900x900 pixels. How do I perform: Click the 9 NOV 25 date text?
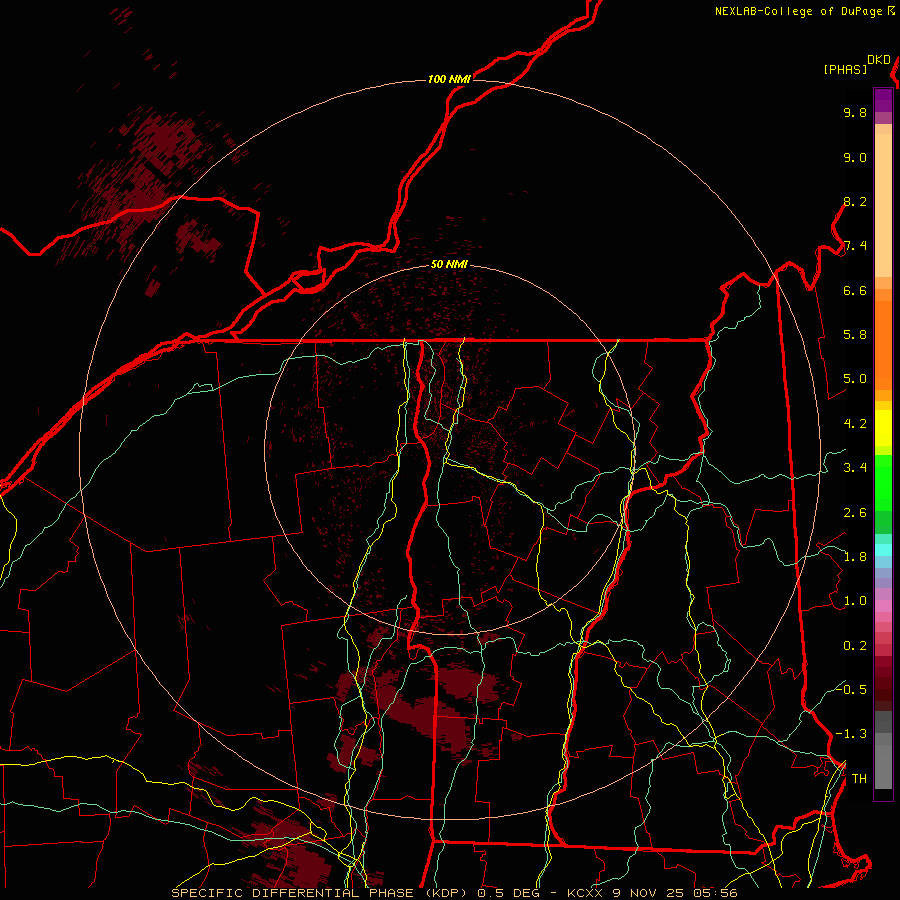(x=648, y=893)
